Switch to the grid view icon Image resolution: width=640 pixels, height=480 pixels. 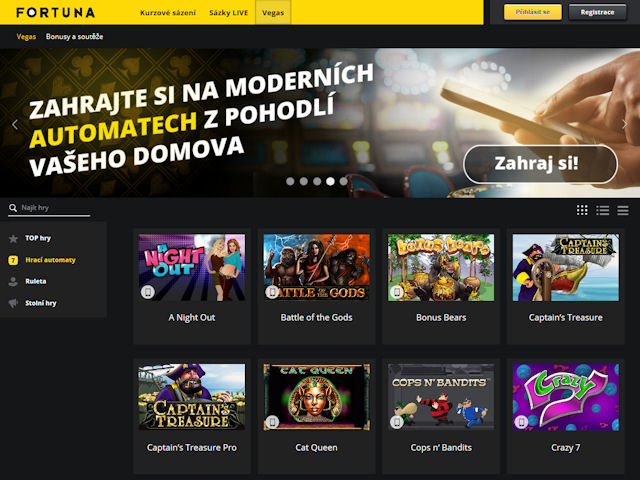click(x=582, y=210)
